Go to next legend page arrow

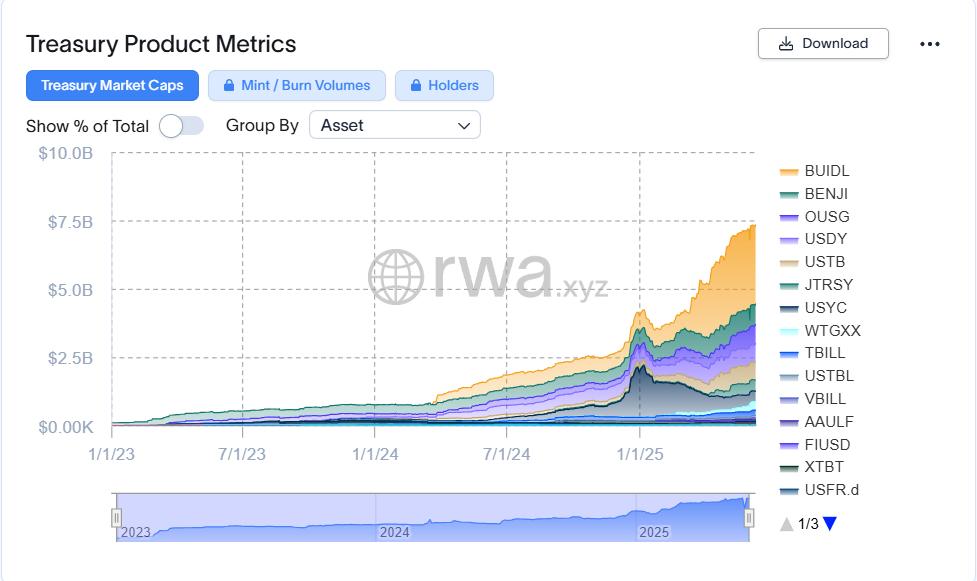(830, 523)
